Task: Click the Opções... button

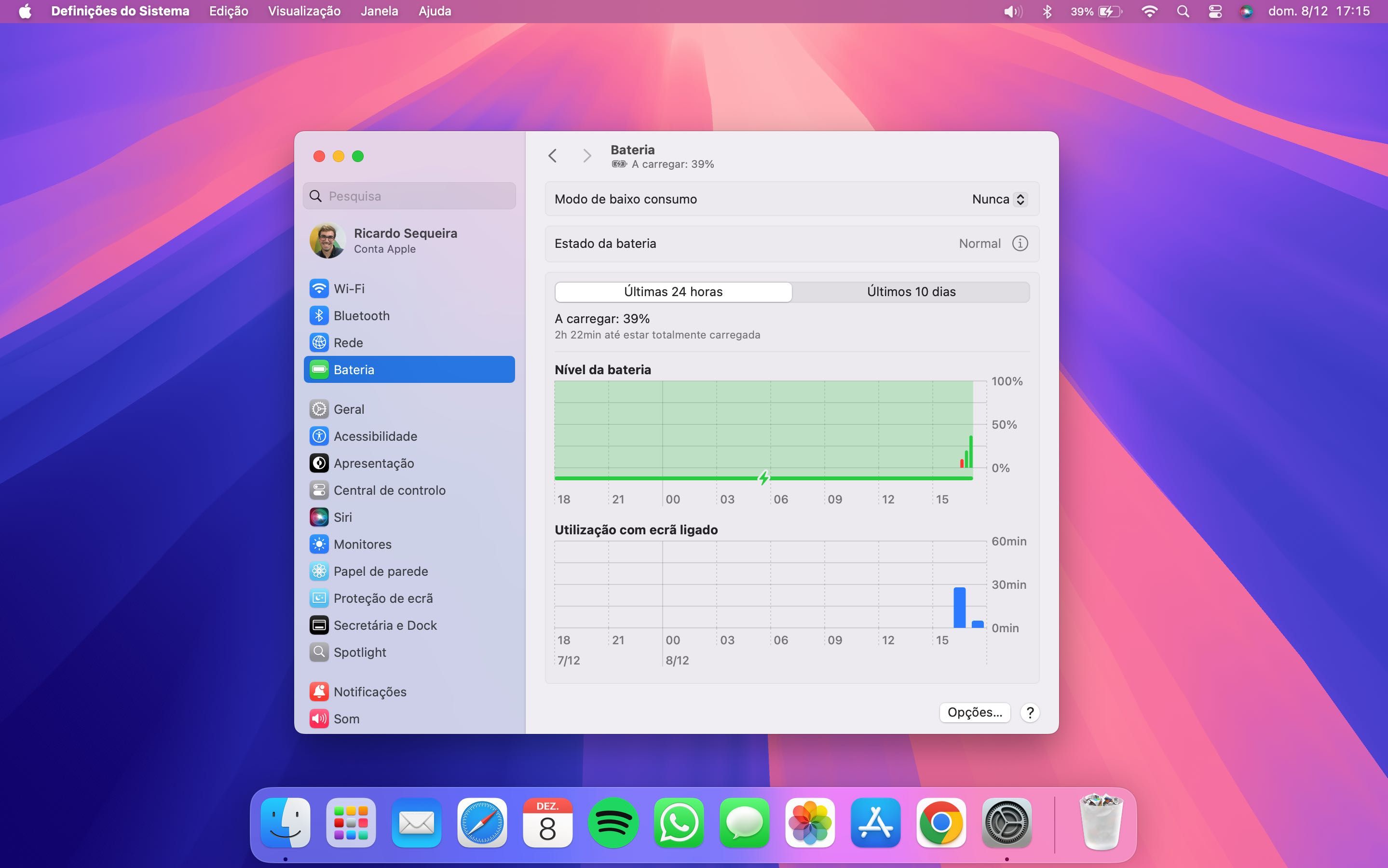Action: click(975, 712)
